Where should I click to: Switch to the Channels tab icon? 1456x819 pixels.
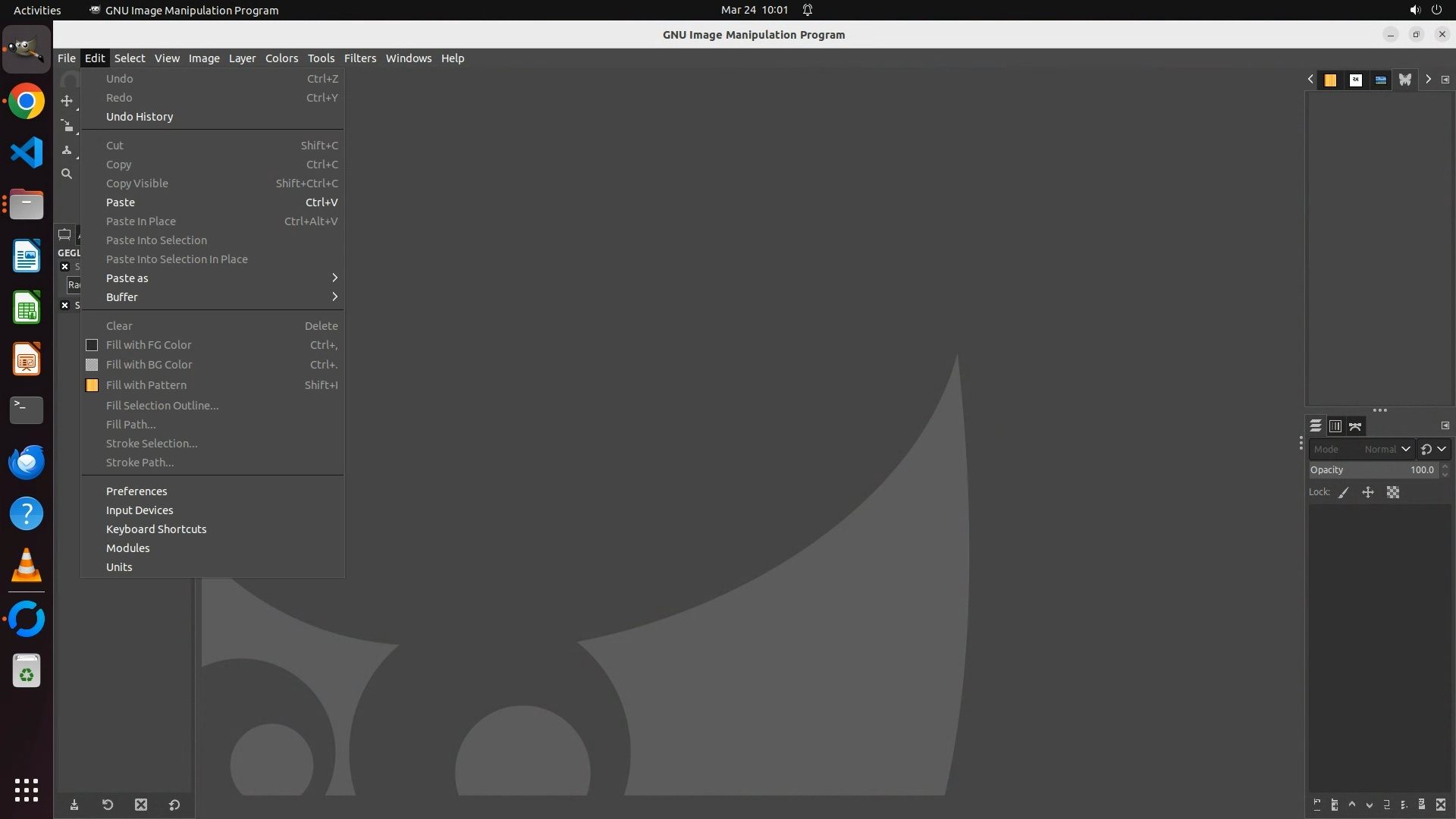(x=1335, y=426)
